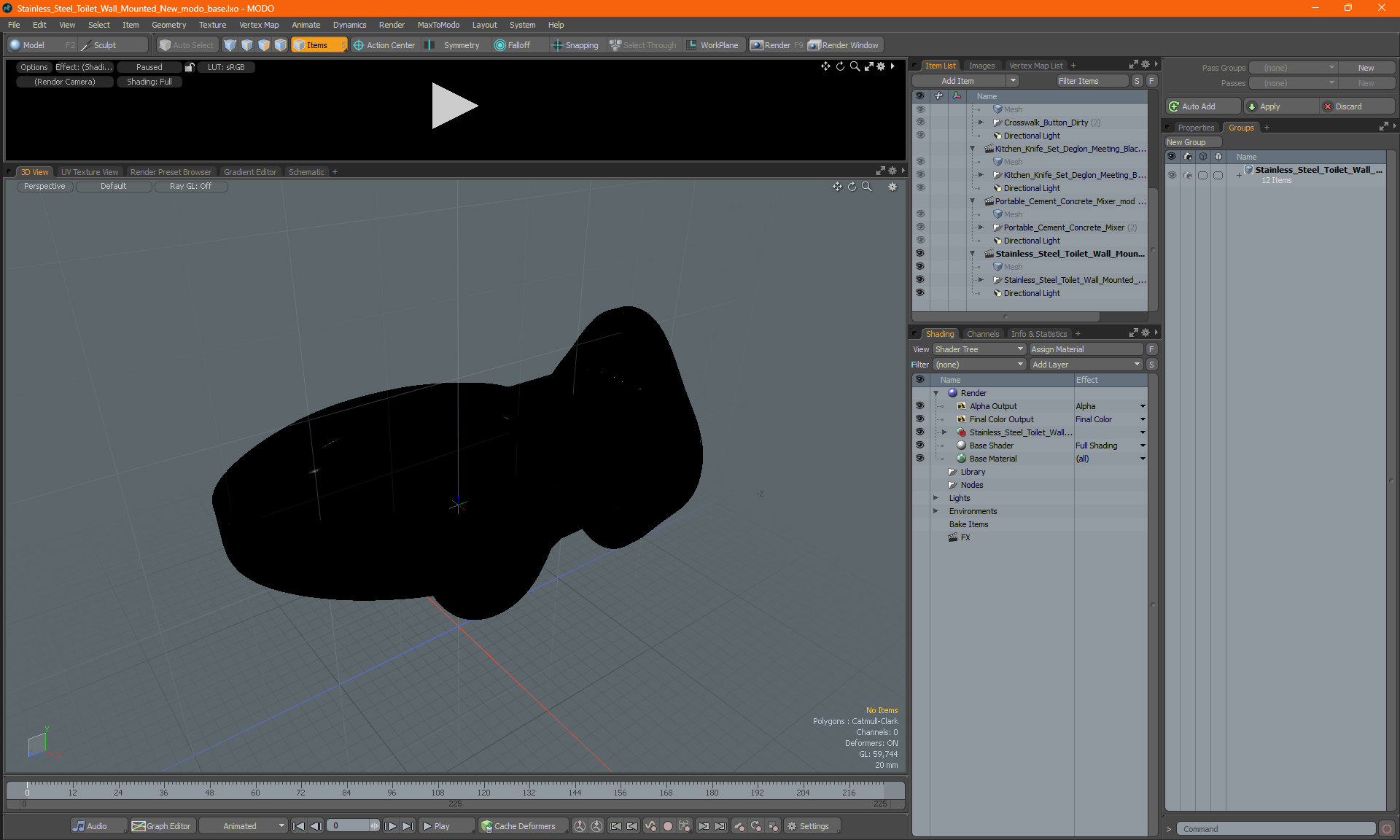Click Assign Material button
1400x840 pixels.
(x=1086, y=349)
